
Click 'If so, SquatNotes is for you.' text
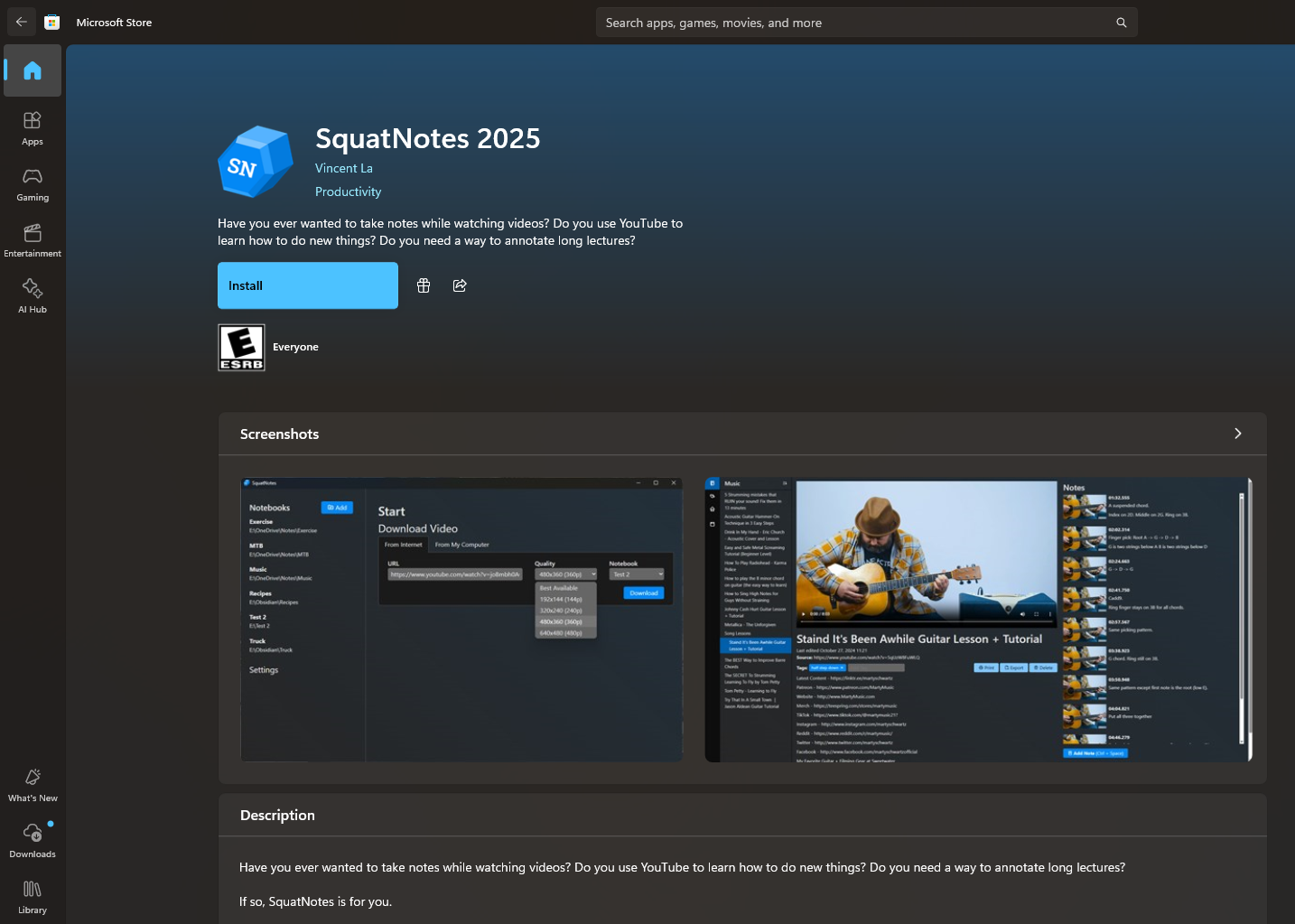point(315,901)
